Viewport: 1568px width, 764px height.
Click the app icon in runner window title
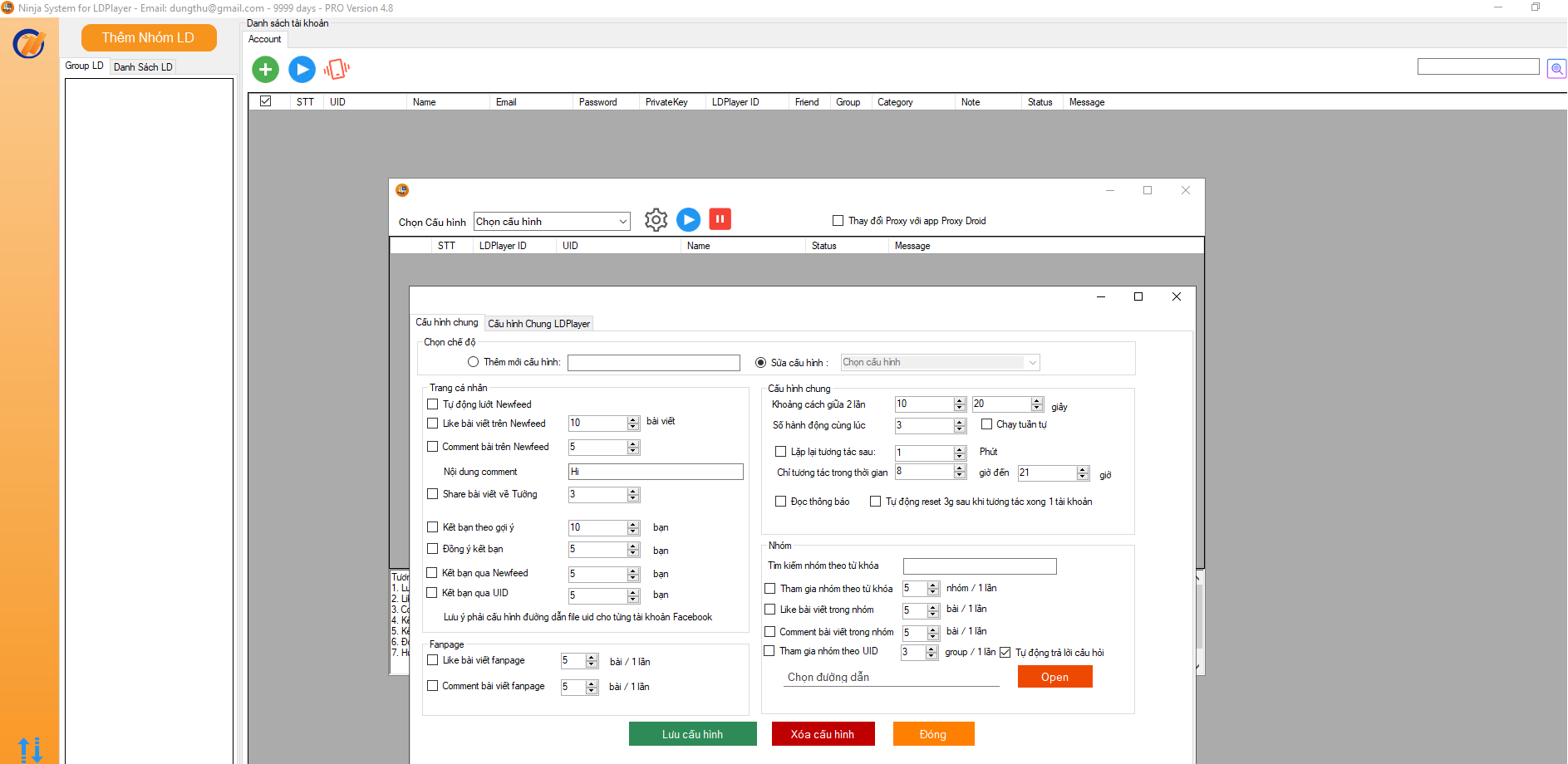click(402, 190)
